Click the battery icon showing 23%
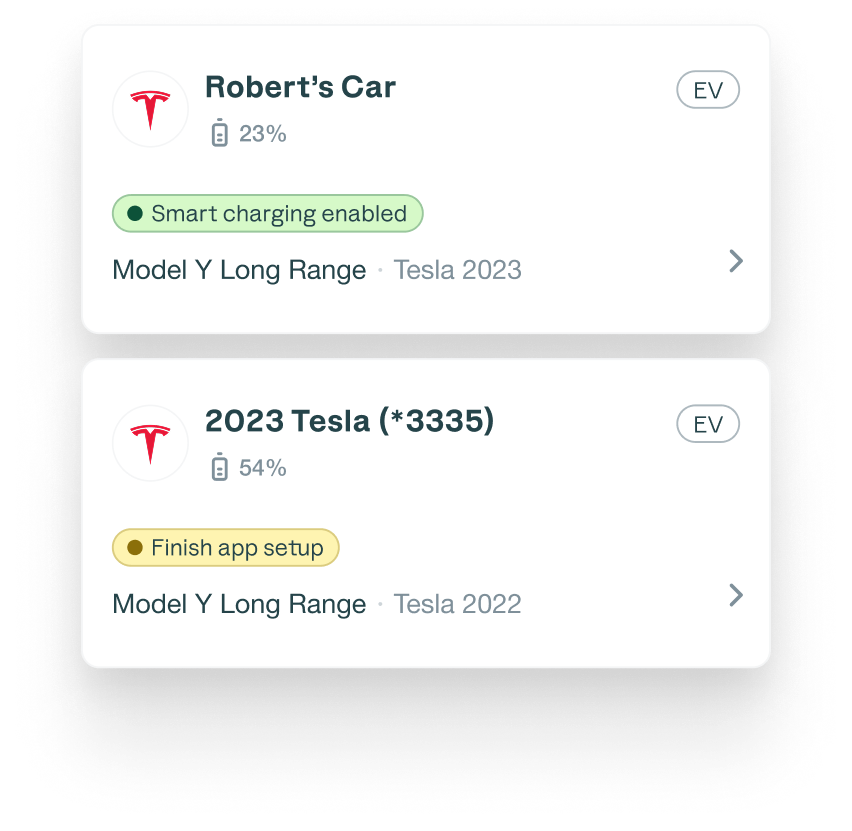 pos(220,133)
